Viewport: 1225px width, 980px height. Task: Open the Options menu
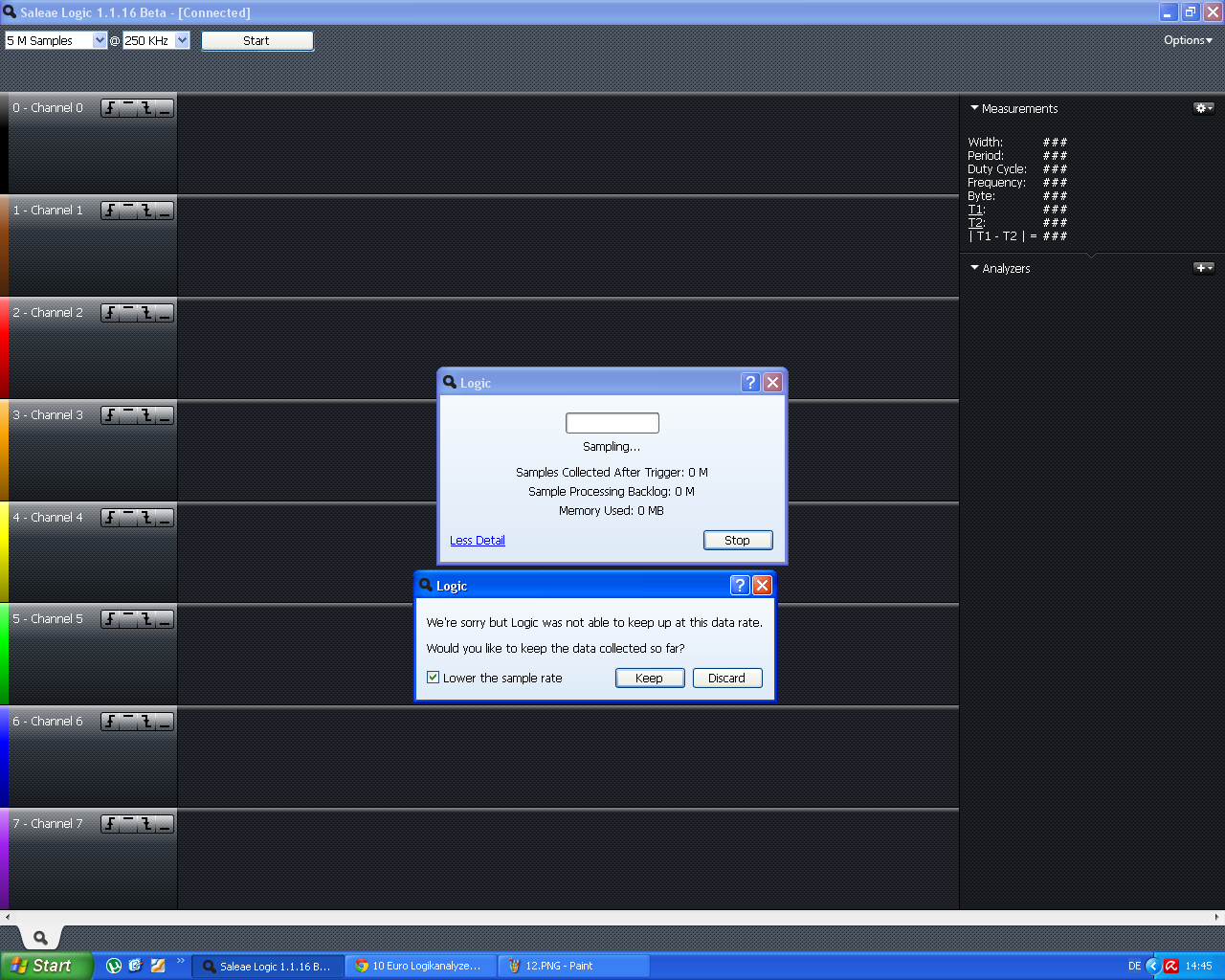point(1188,40)
